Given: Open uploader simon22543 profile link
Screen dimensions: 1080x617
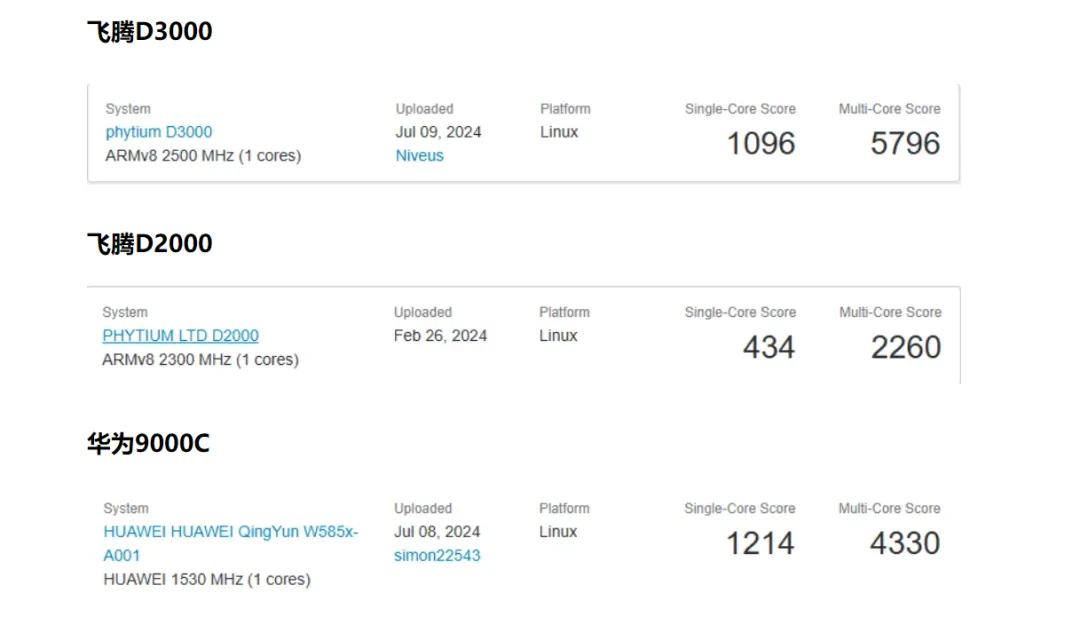Looking at the screenshot, I should point(437,556).
